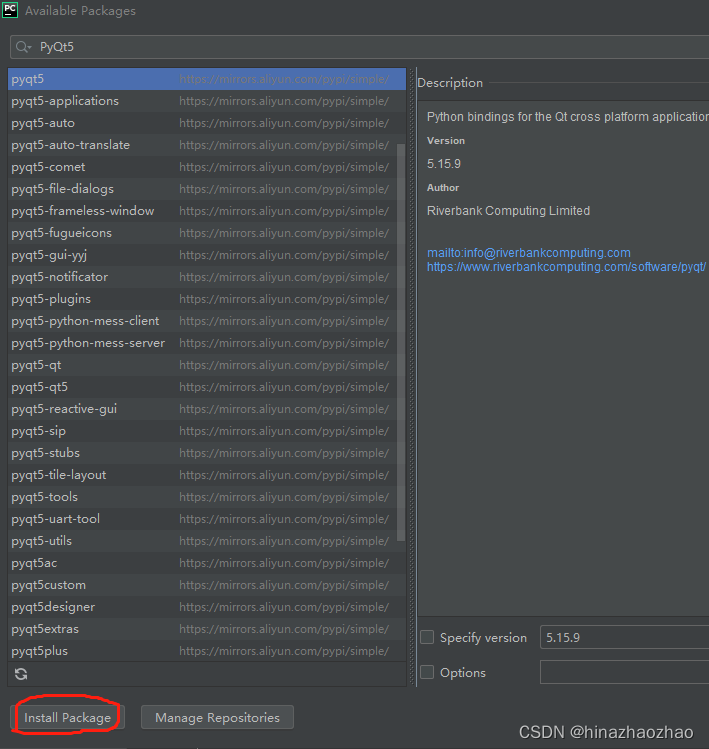Pick pyqt5-stubs from the list
The width and height of the screenshot is (709, 749).
point(207,453)
